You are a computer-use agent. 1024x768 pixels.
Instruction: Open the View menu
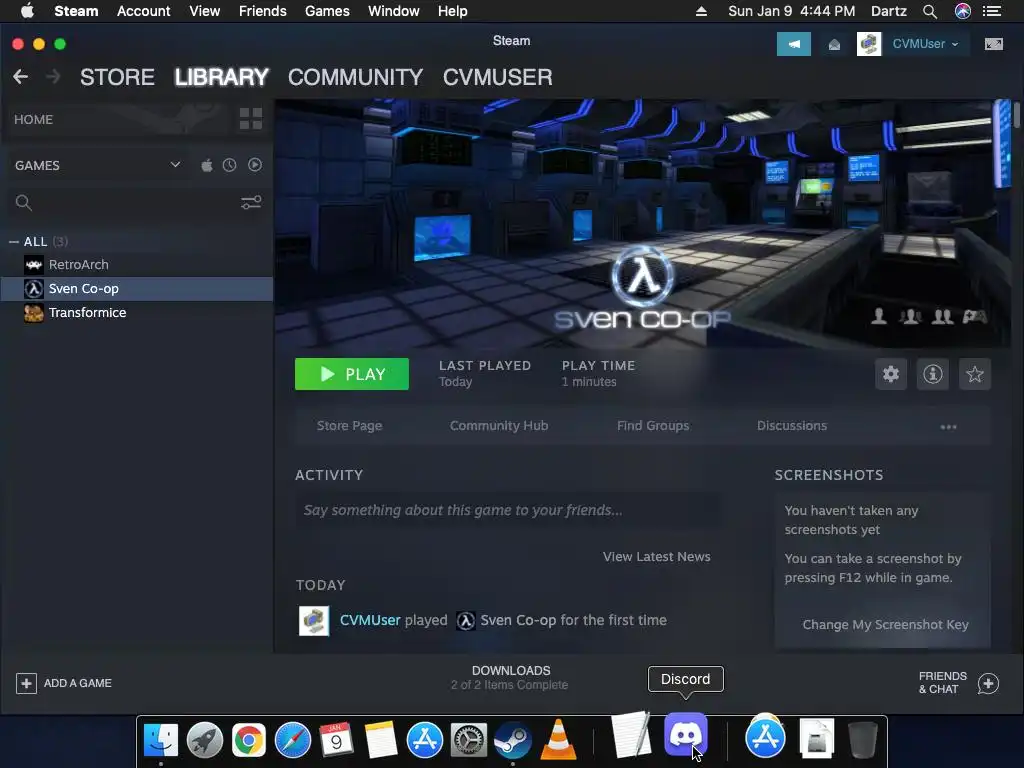tap(204, 11)
